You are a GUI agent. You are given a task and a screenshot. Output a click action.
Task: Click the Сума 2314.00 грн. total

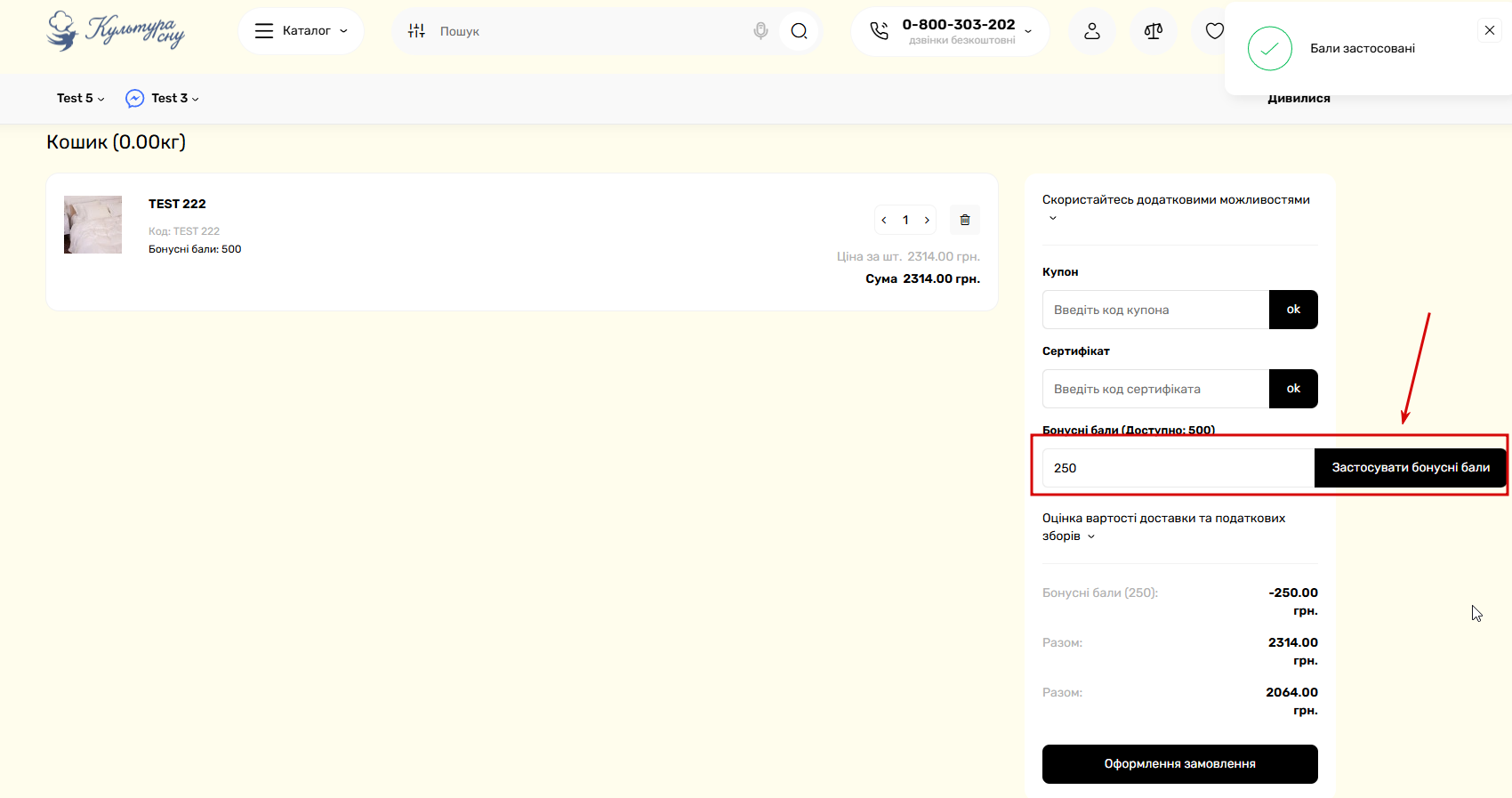922,278
